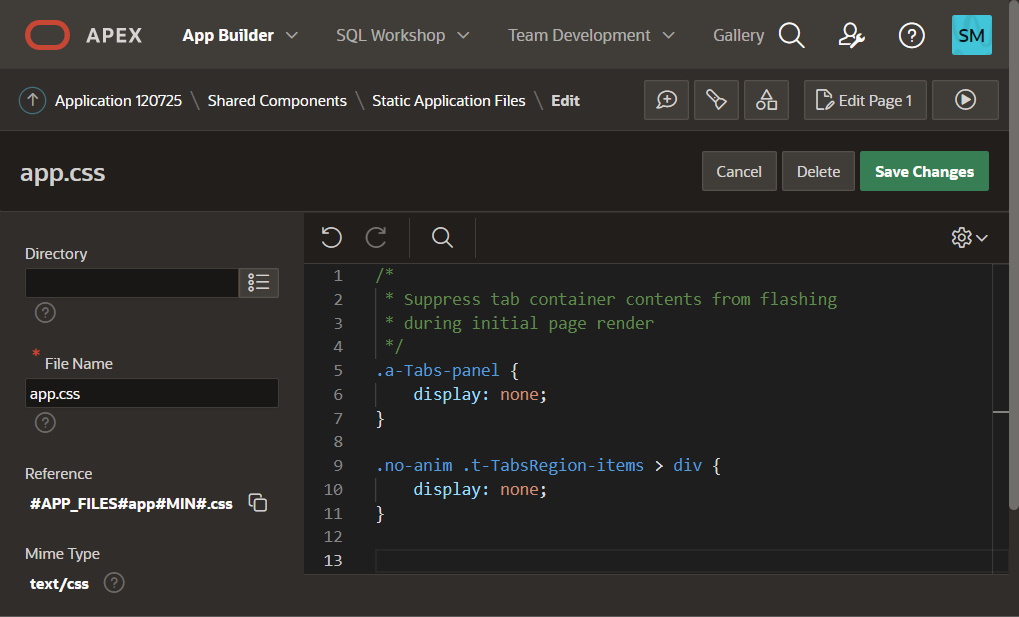
Task: Open the Administration user-wrench icon
Action: [851, 35]
